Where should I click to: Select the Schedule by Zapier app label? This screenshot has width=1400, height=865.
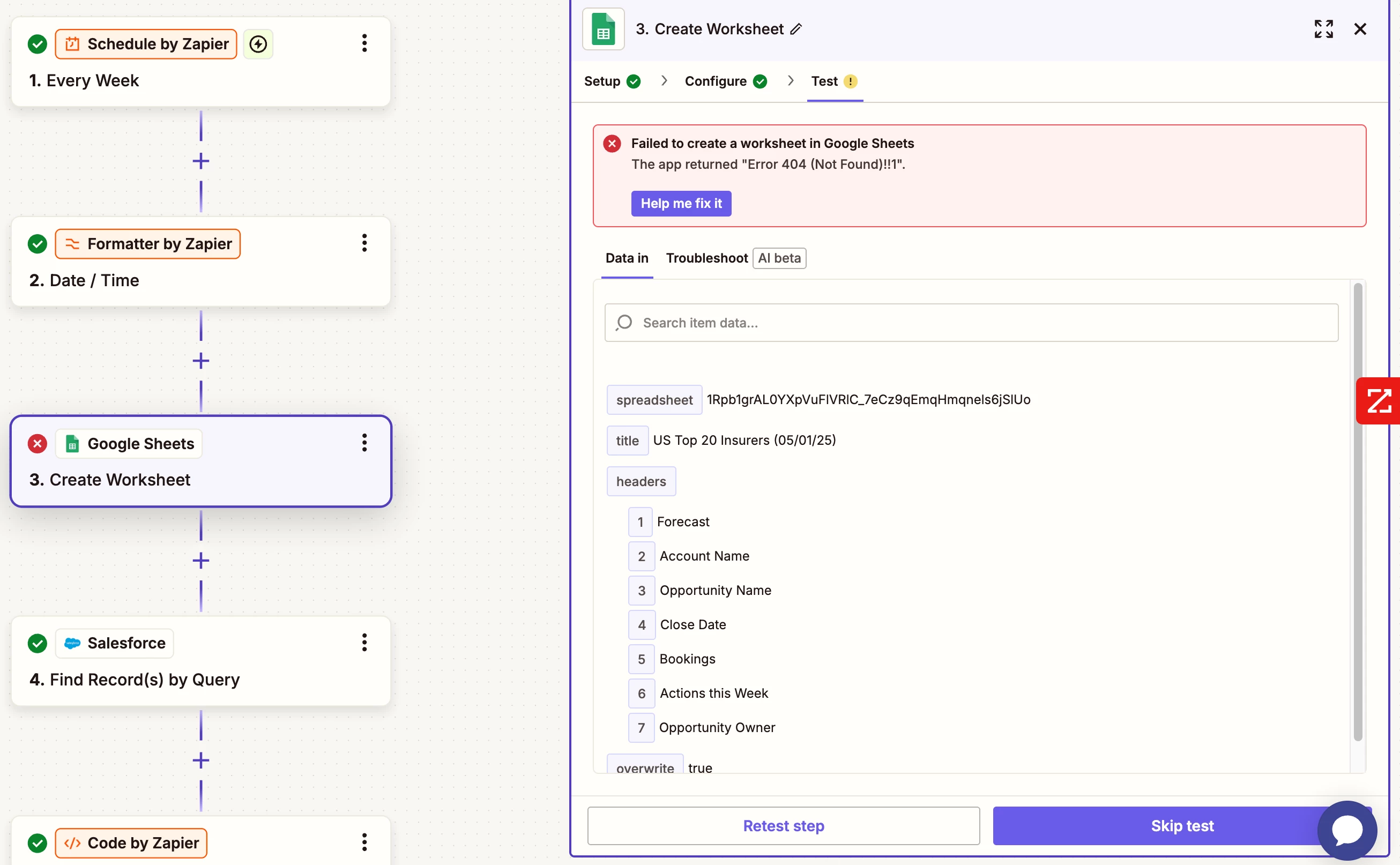coord(146,44)
